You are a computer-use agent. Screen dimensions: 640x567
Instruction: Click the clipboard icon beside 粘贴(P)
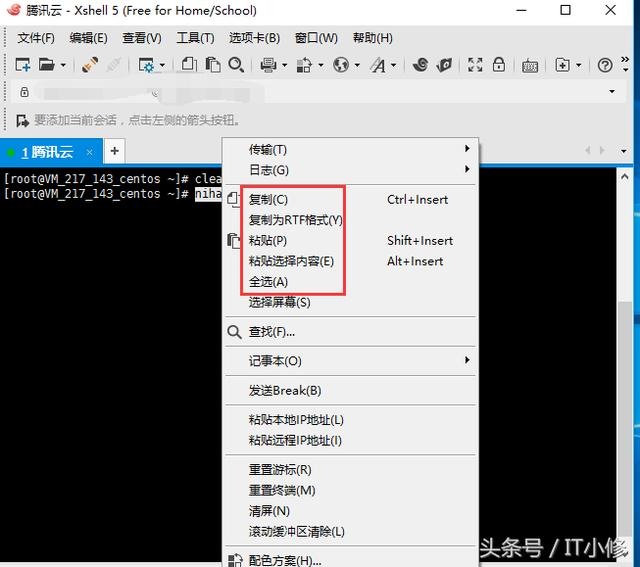tap(233, 240)
